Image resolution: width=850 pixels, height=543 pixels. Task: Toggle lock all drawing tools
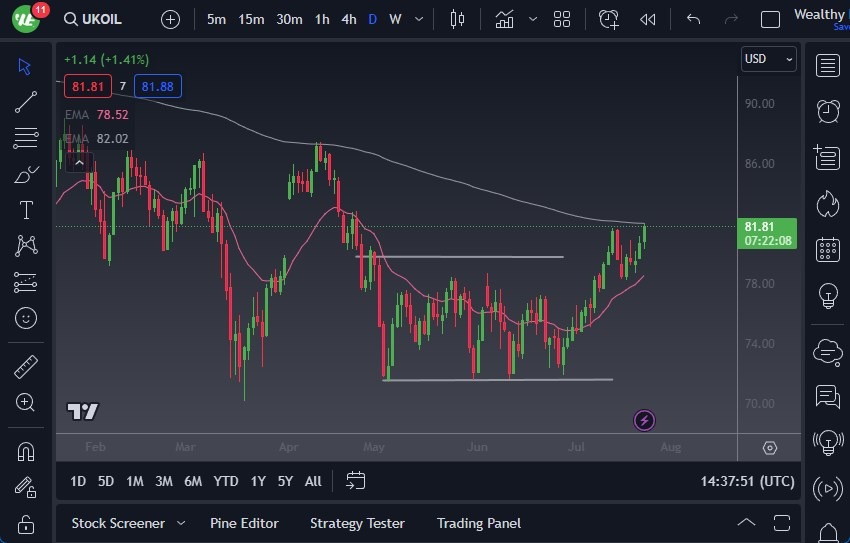click(x=26, y=523)
